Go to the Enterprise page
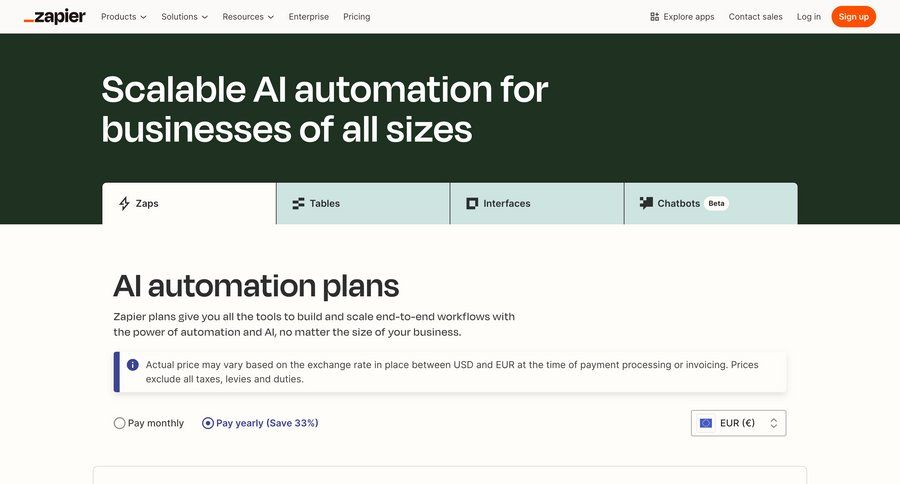The image size is (900, 484). (x=309, y=17)
